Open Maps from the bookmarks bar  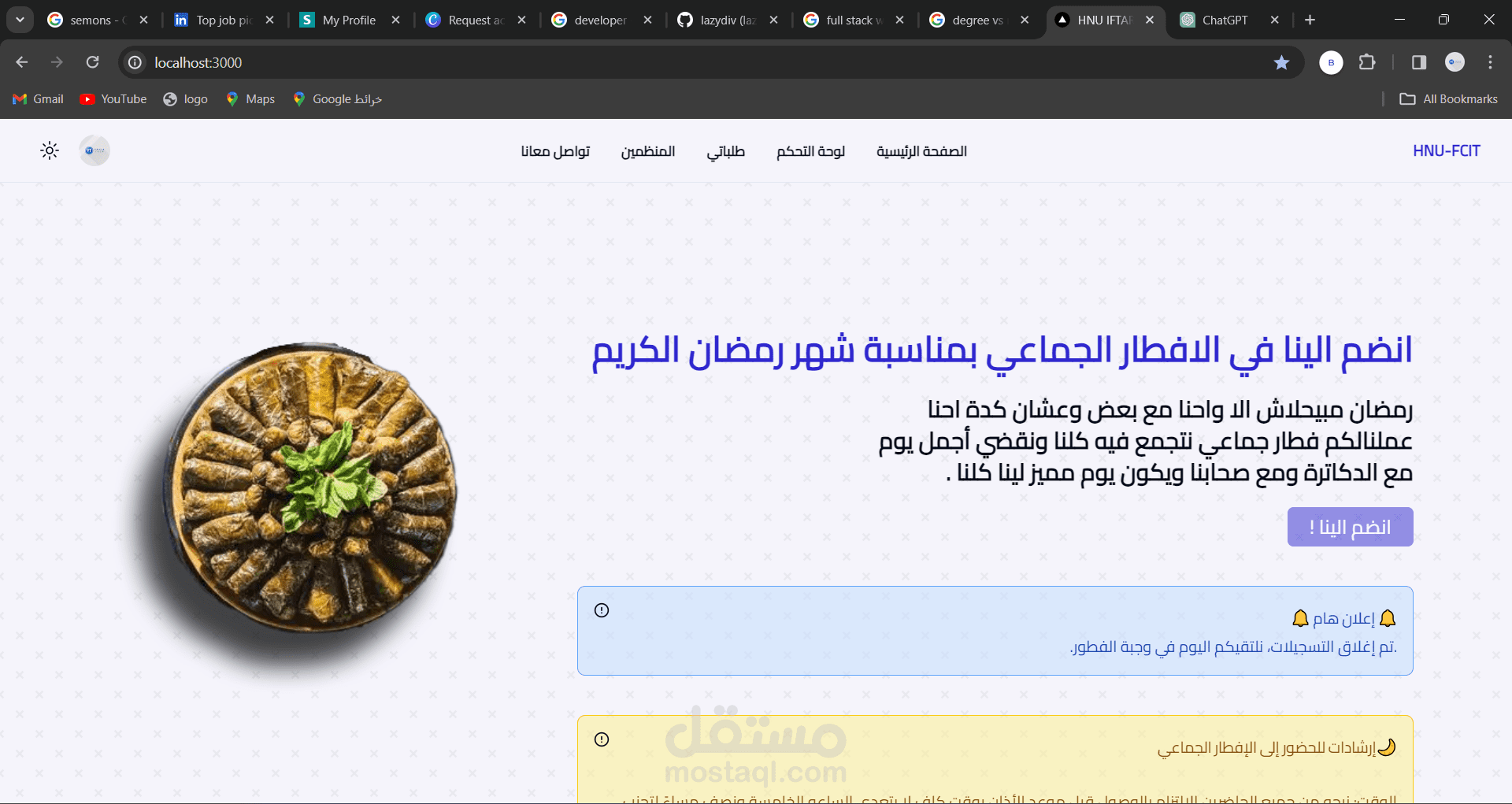pyautogui.click(x=250, y=98)
